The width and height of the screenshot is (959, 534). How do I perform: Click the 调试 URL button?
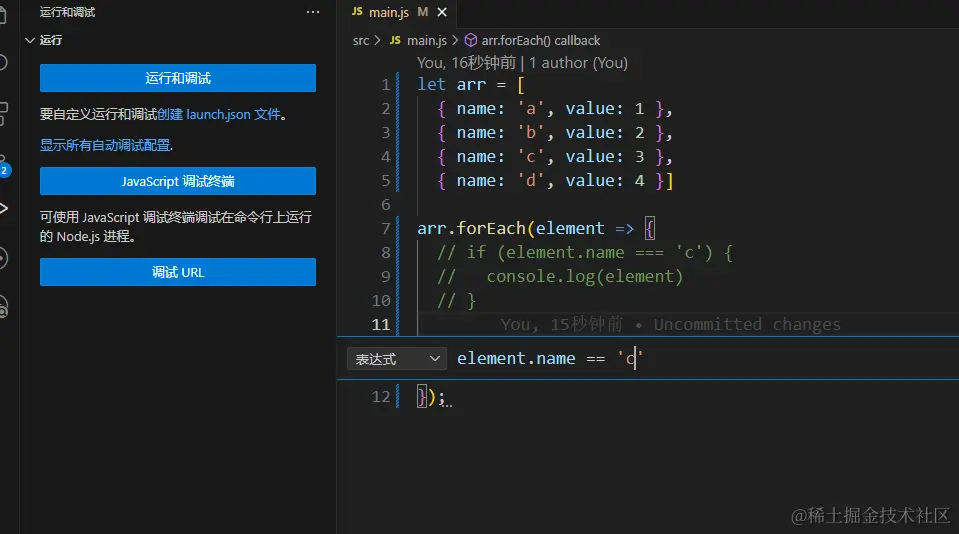pos(178,272)
